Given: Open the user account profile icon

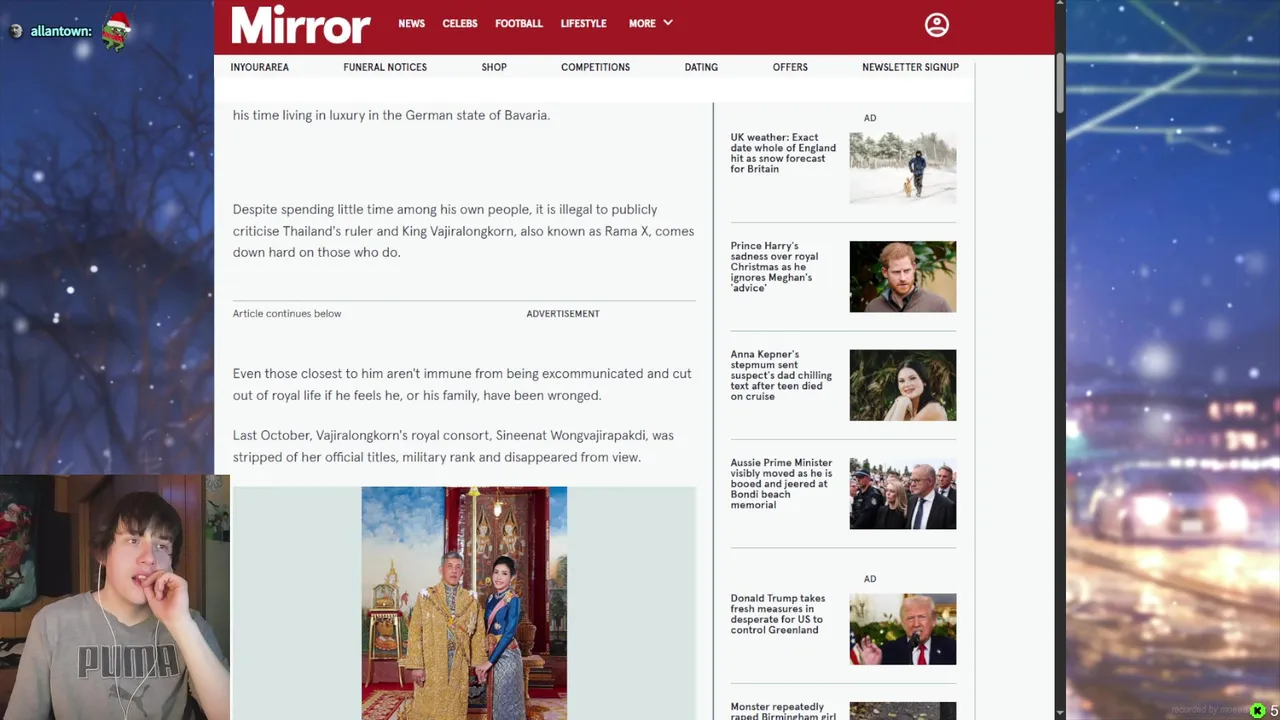Looking at the screenshot, I should pos(936,25).
